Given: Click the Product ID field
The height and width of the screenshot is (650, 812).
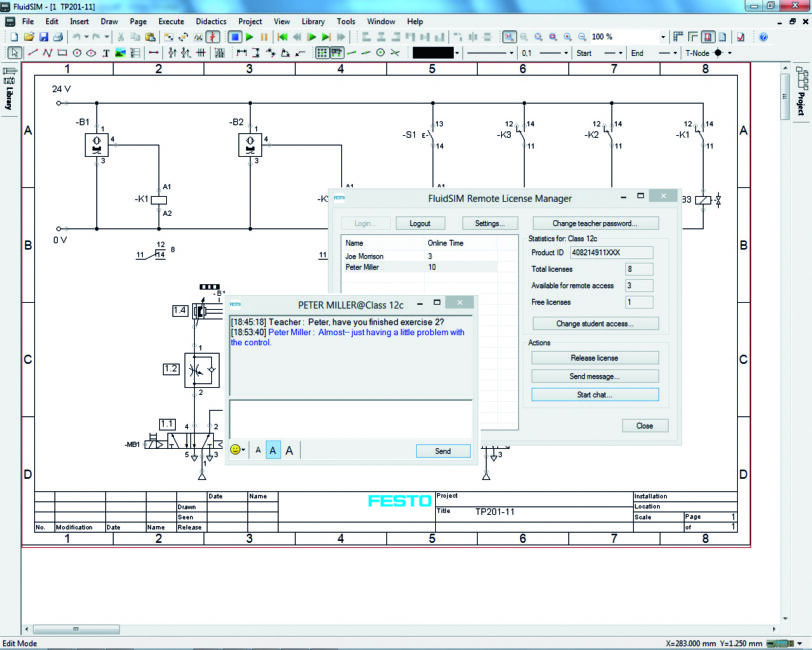Looking at the screenshot, I should click(612, 253).
